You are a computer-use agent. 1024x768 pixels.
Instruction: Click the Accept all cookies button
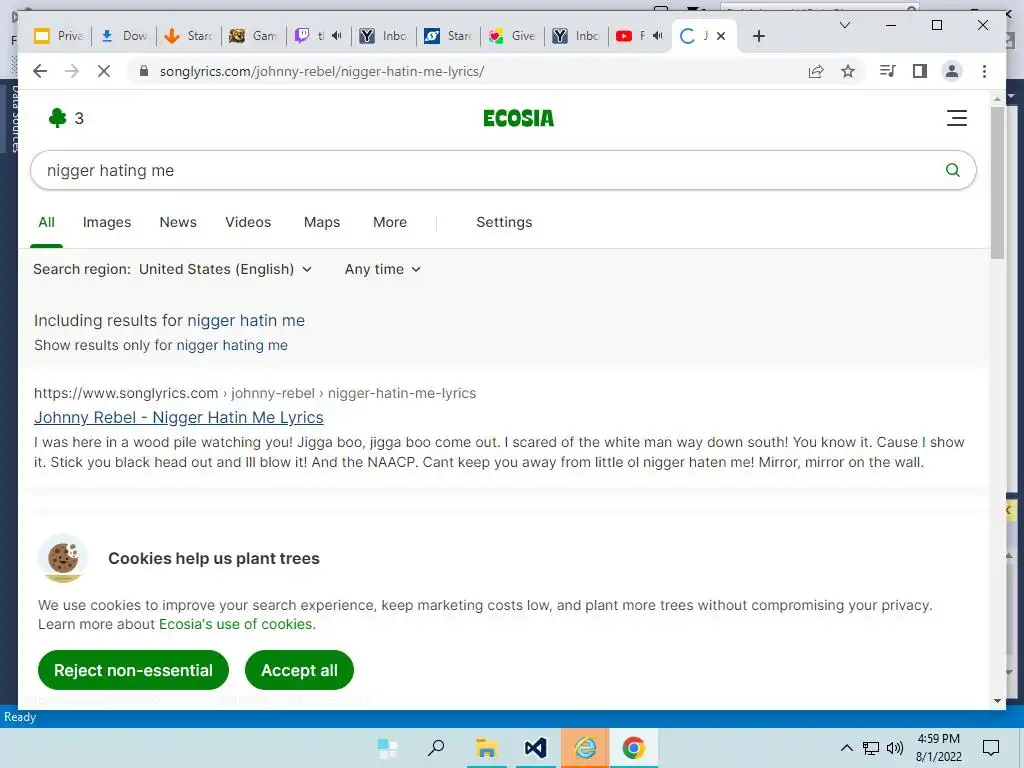[299, 670]
